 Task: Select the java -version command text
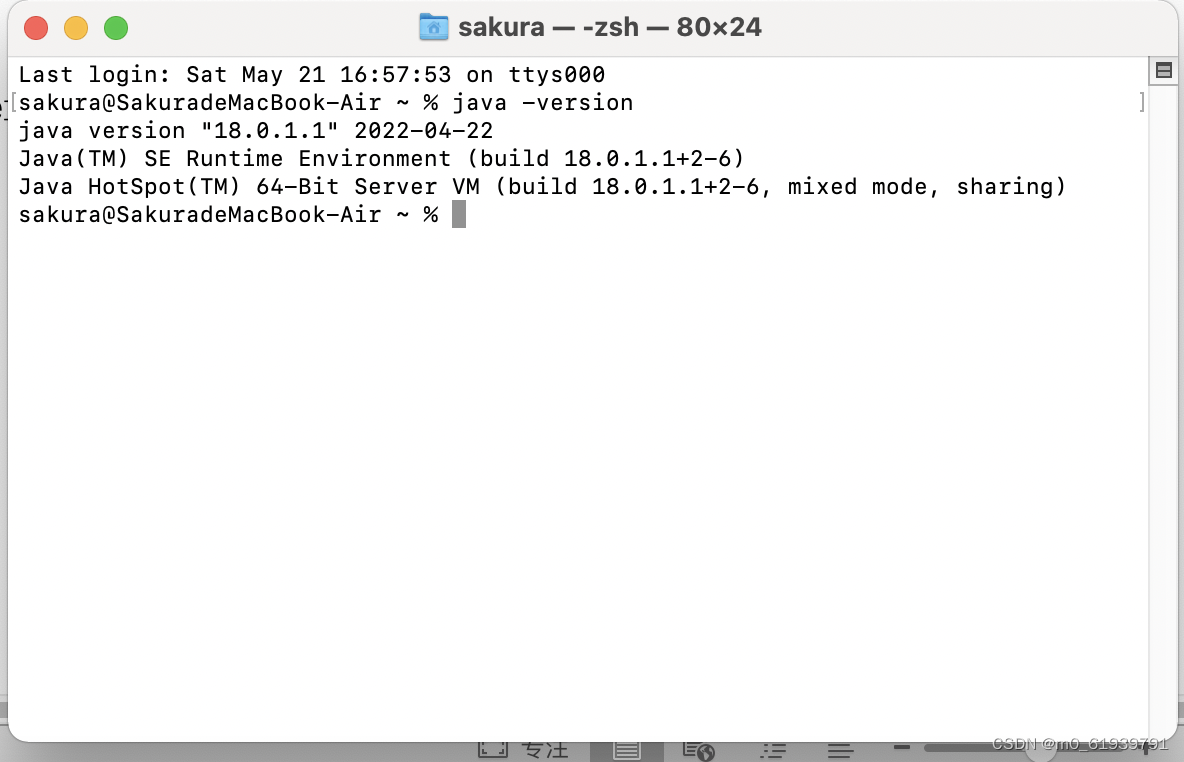click(545, 102)
